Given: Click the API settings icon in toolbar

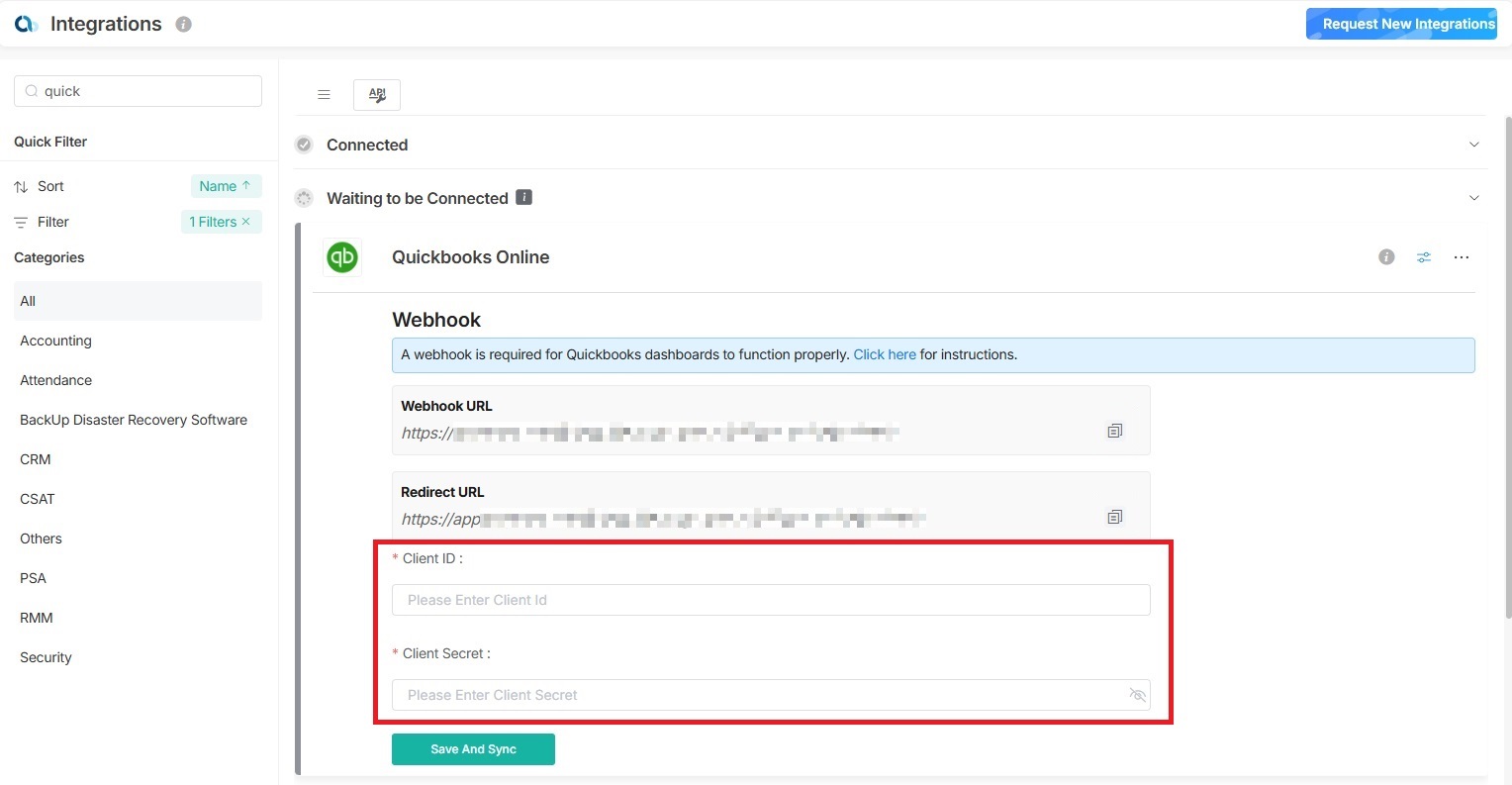Looking at the screenshot, I should click(x=376, y=95).
